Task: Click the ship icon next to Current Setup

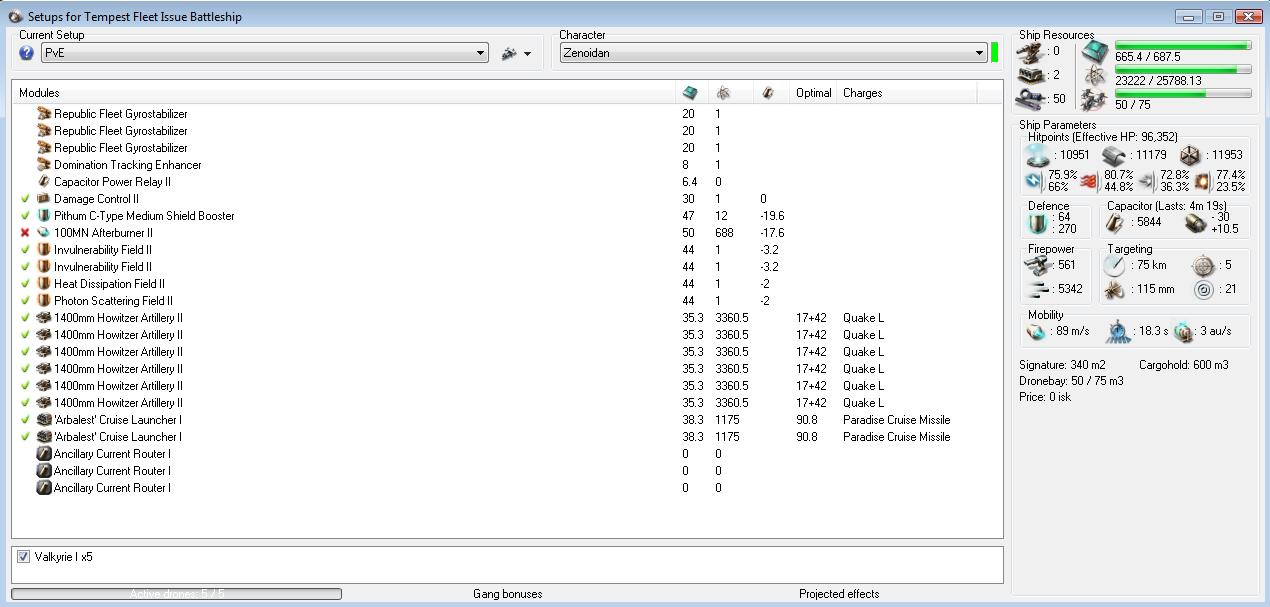Action: tap(509, 53)
